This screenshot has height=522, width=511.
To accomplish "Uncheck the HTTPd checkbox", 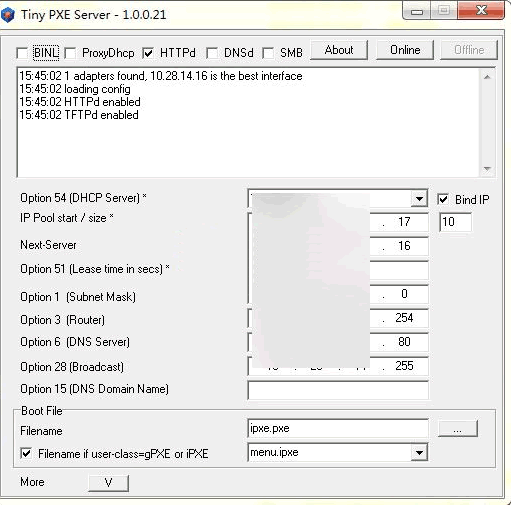I will click(x=148, y=53).
